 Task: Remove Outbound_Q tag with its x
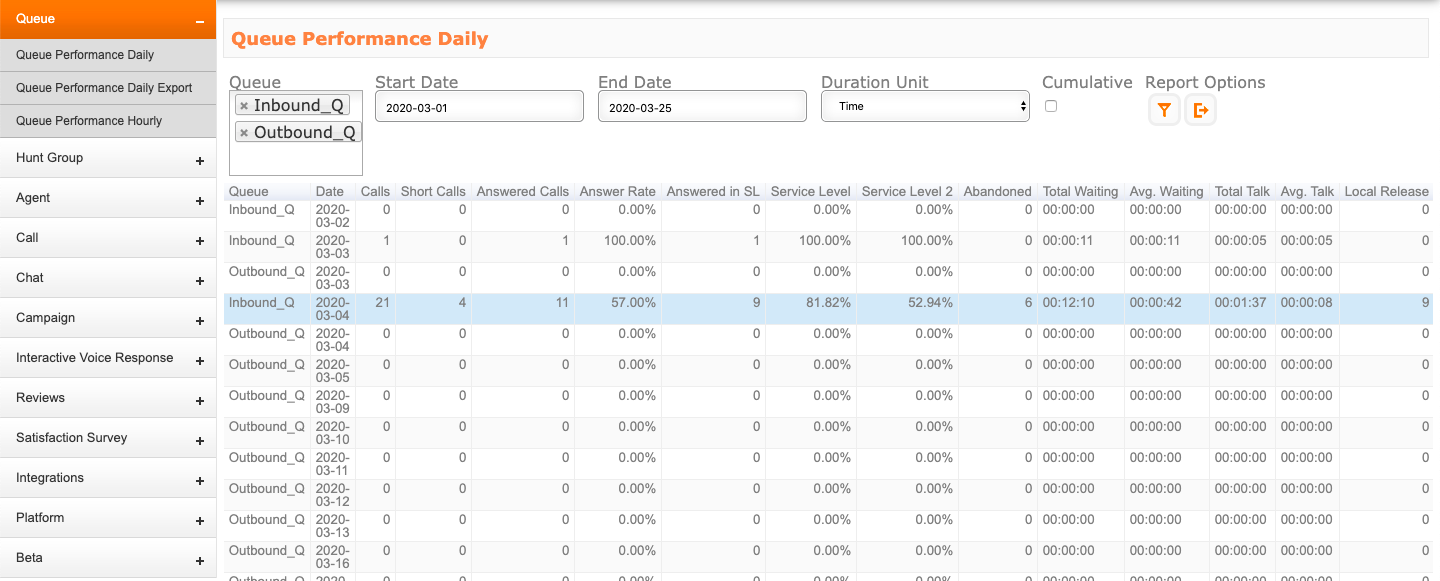pyautogui.click(x=244, y=133)
